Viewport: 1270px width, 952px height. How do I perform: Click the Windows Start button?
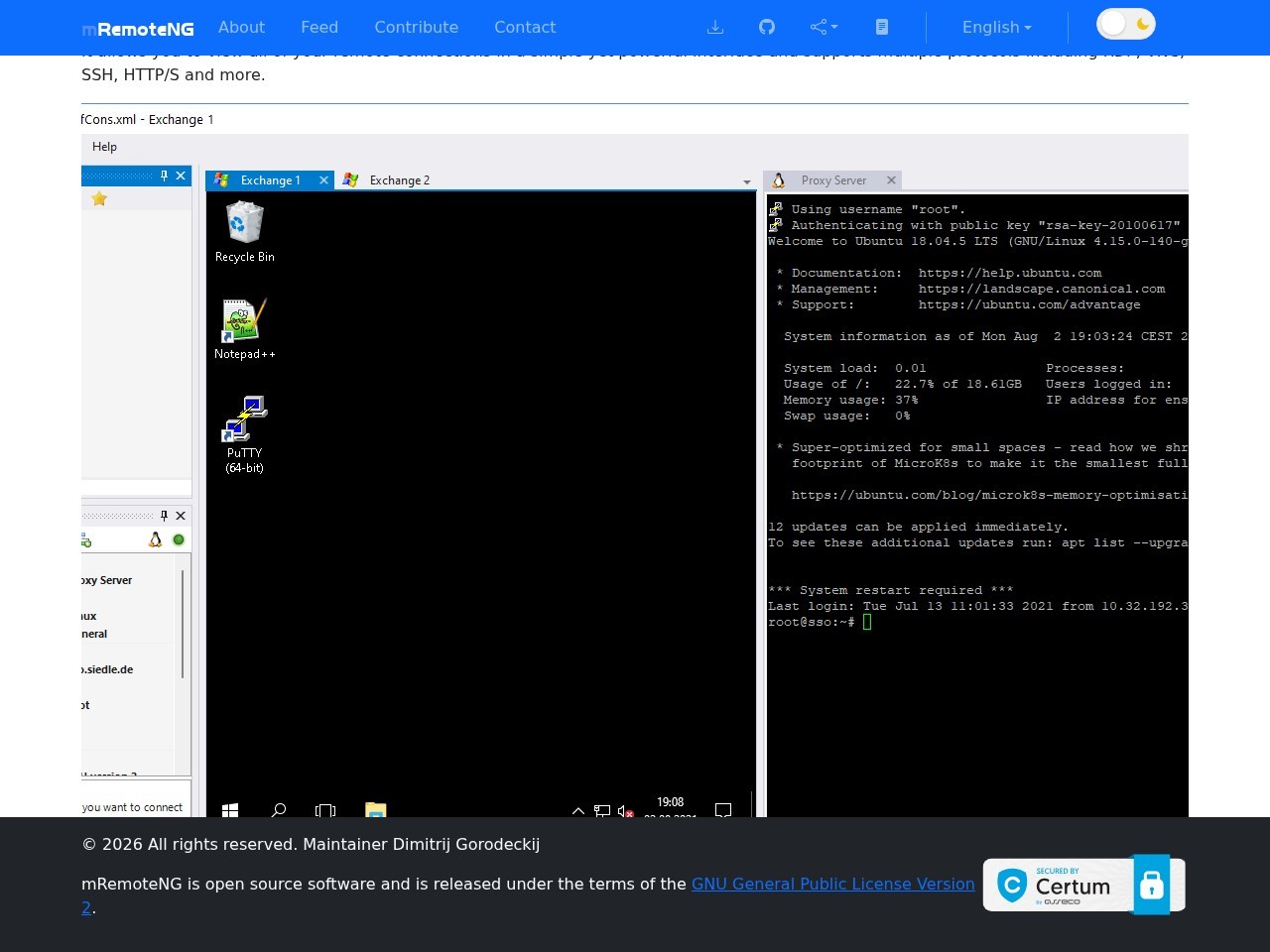click(230, 810)
